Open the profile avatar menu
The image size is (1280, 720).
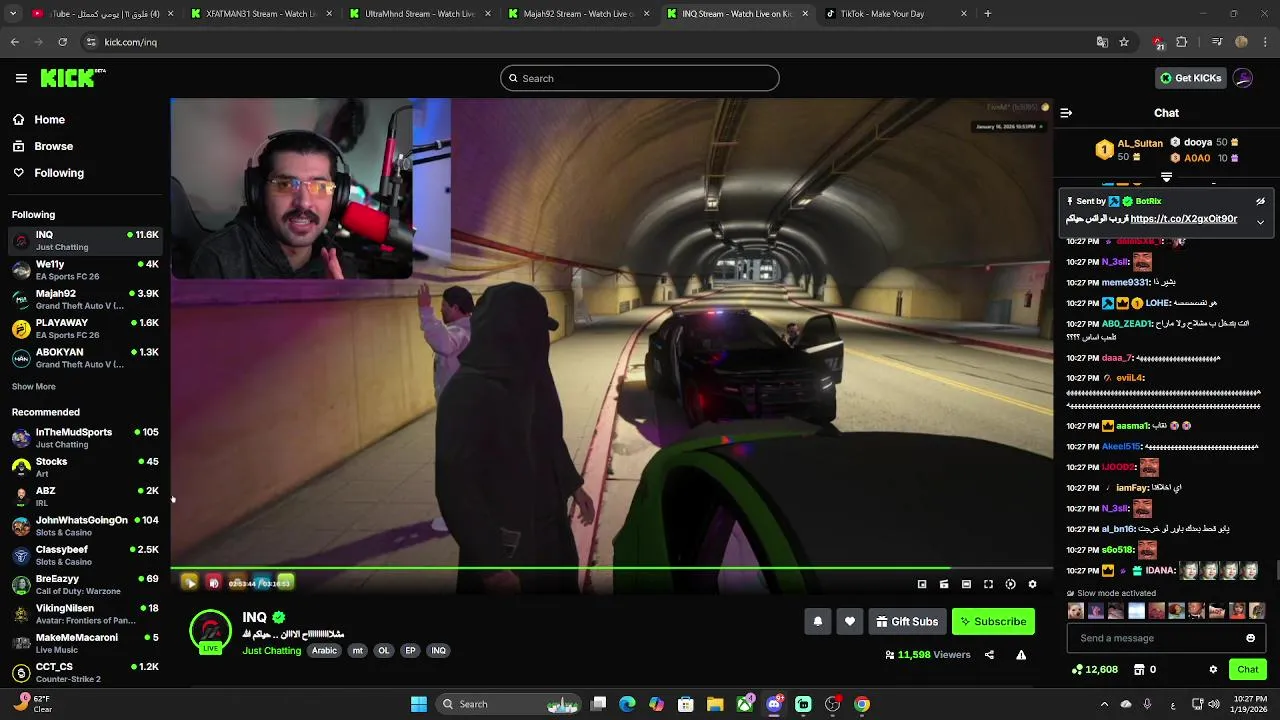1243,78
